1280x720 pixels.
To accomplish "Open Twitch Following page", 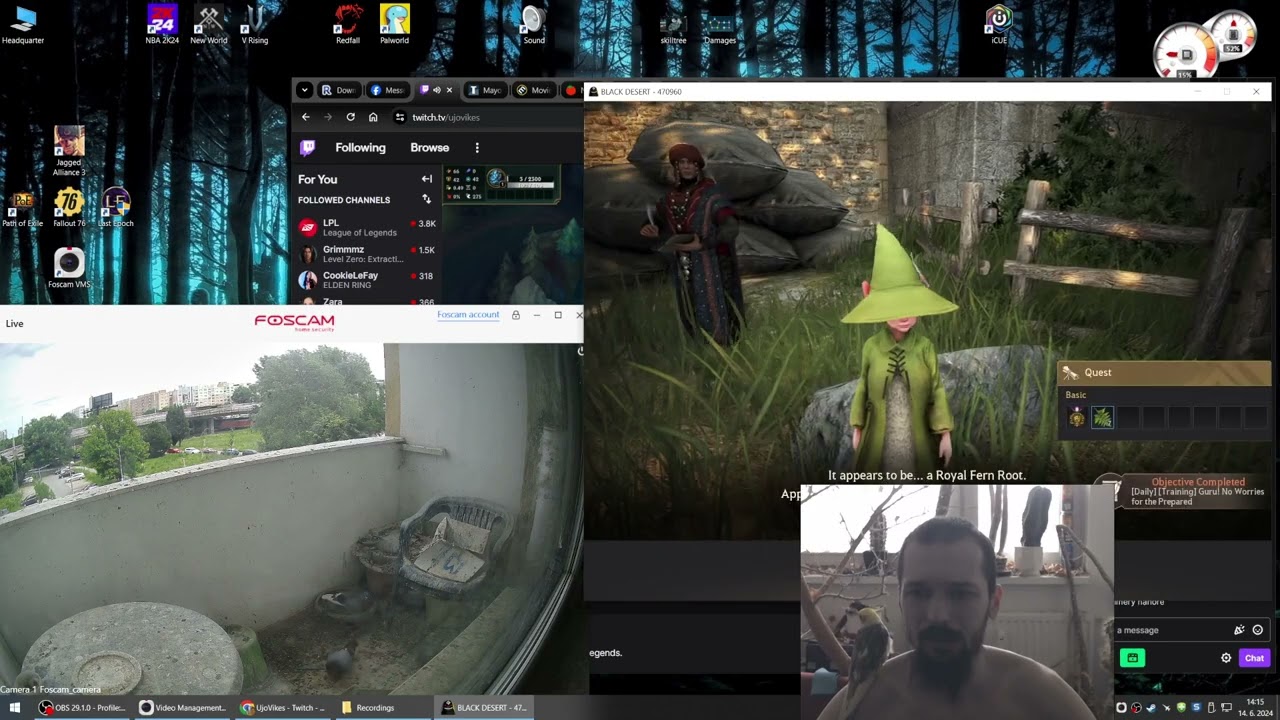I will (360, 148).
